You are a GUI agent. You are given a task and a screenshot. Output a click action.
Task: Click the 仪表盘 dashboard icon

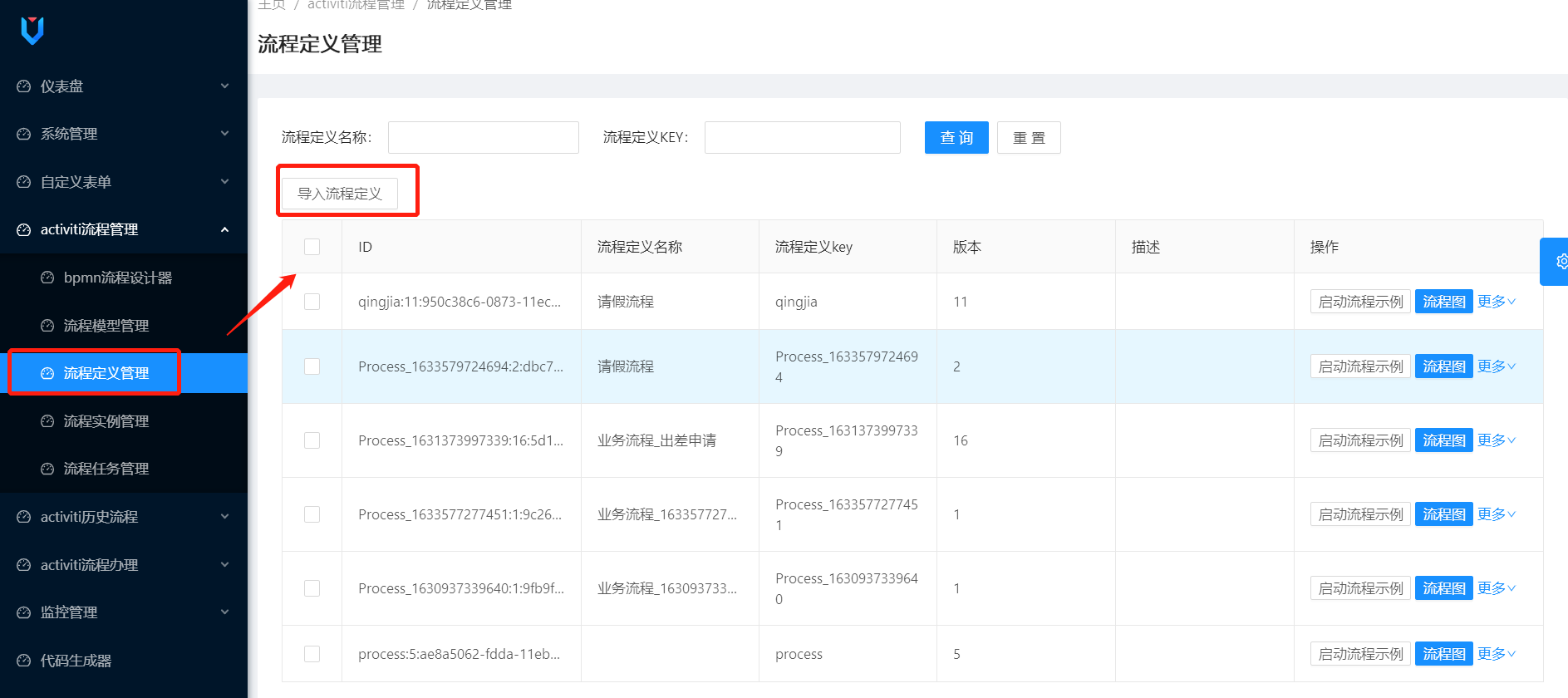(24, 86)
